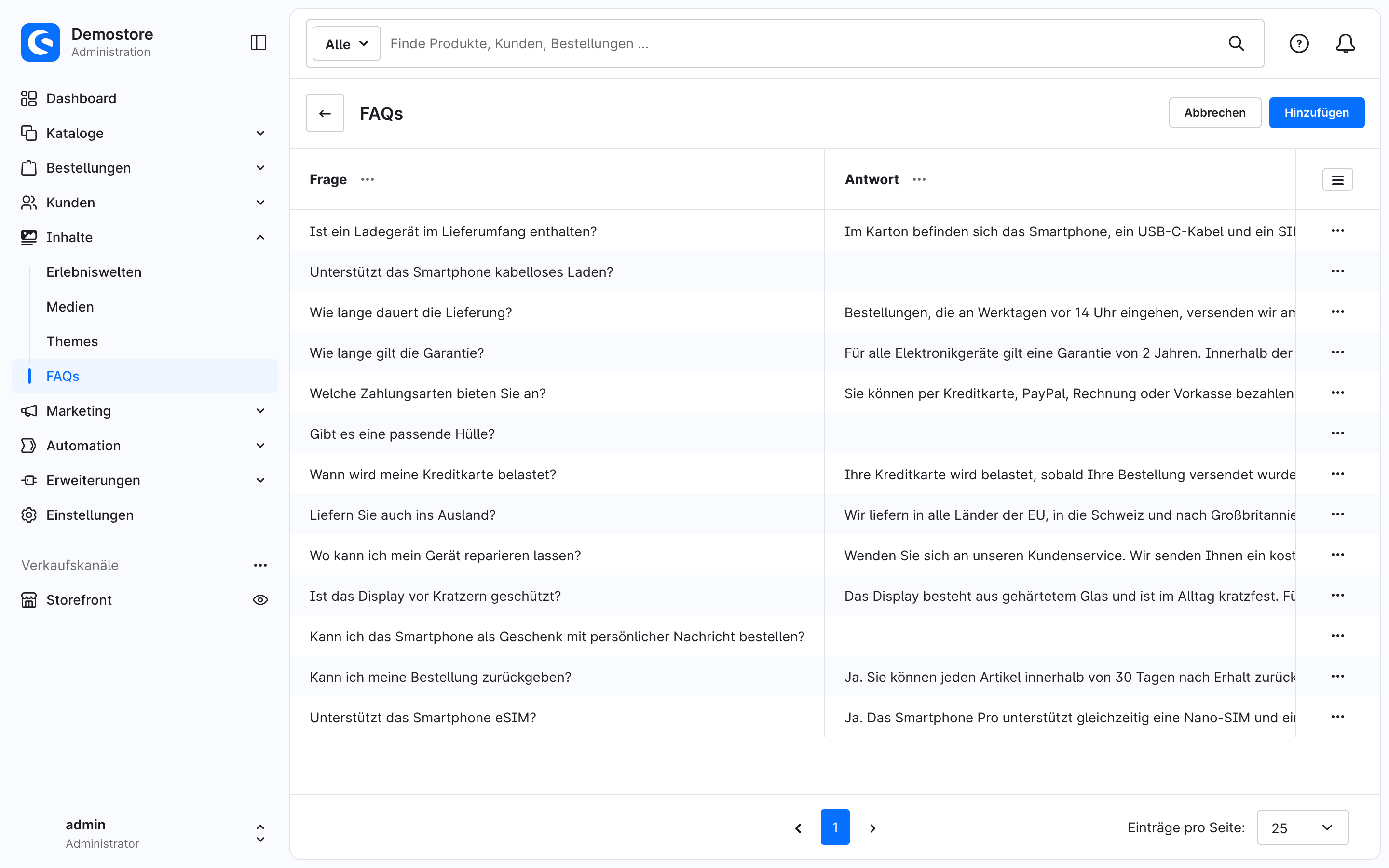Open the Antwort column options dots
The image size is (1389, 868).
click(x=919, y=180)
